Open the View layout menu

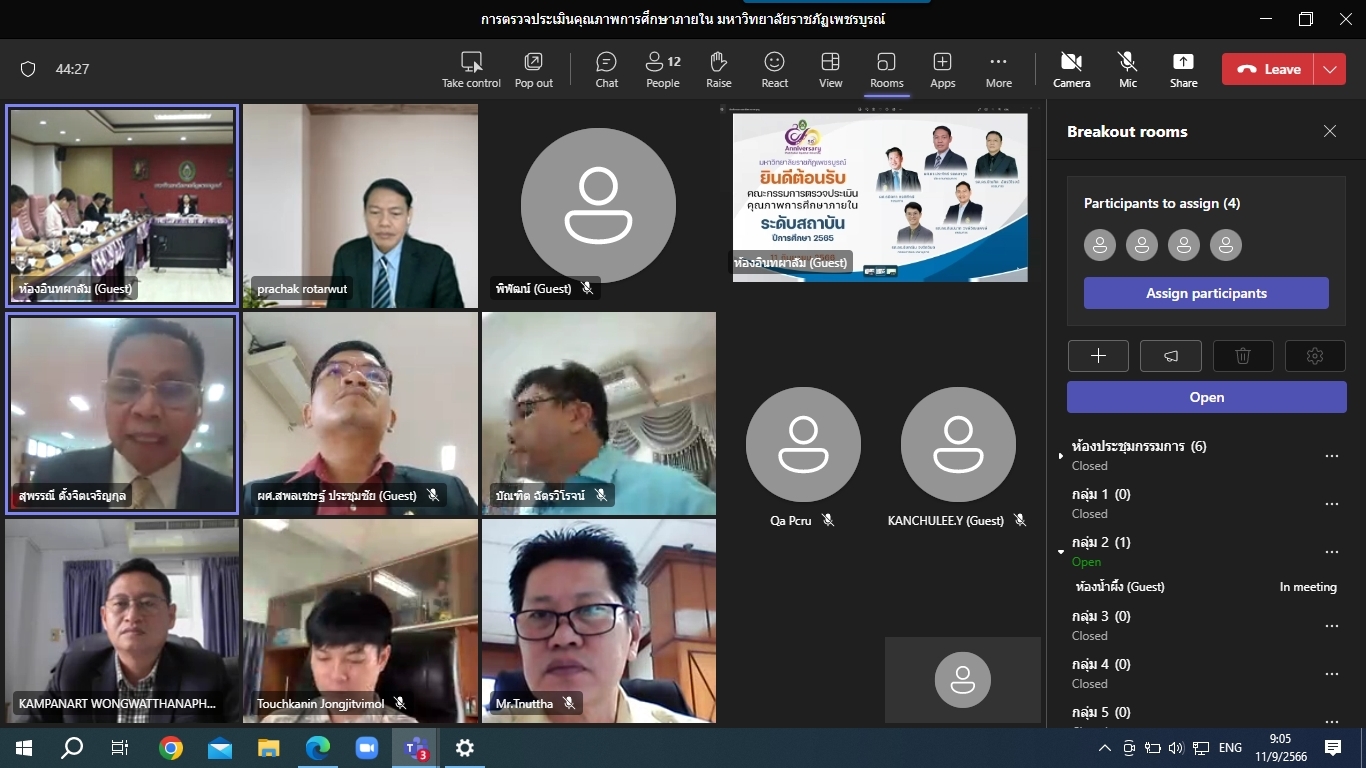tap(830, 69)
